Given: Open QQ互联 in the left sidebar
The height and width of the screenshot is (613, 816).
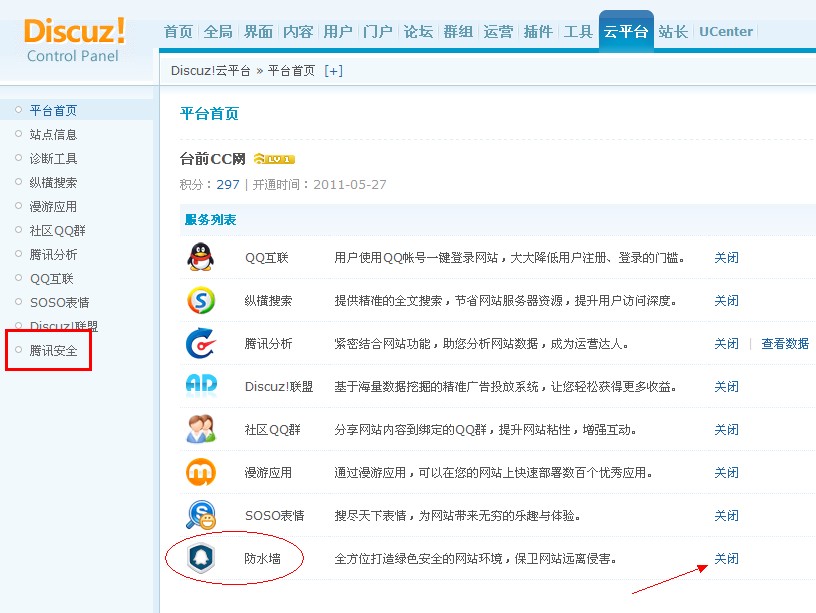Looking at the screenshot, I should coord(52,278).
